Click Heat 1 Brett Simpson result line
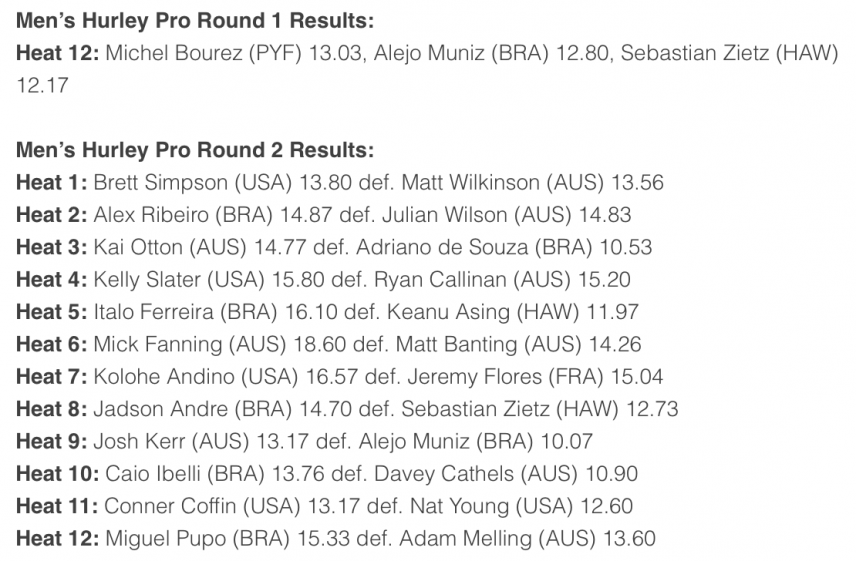856x561 pixels. tap(340, 182)
